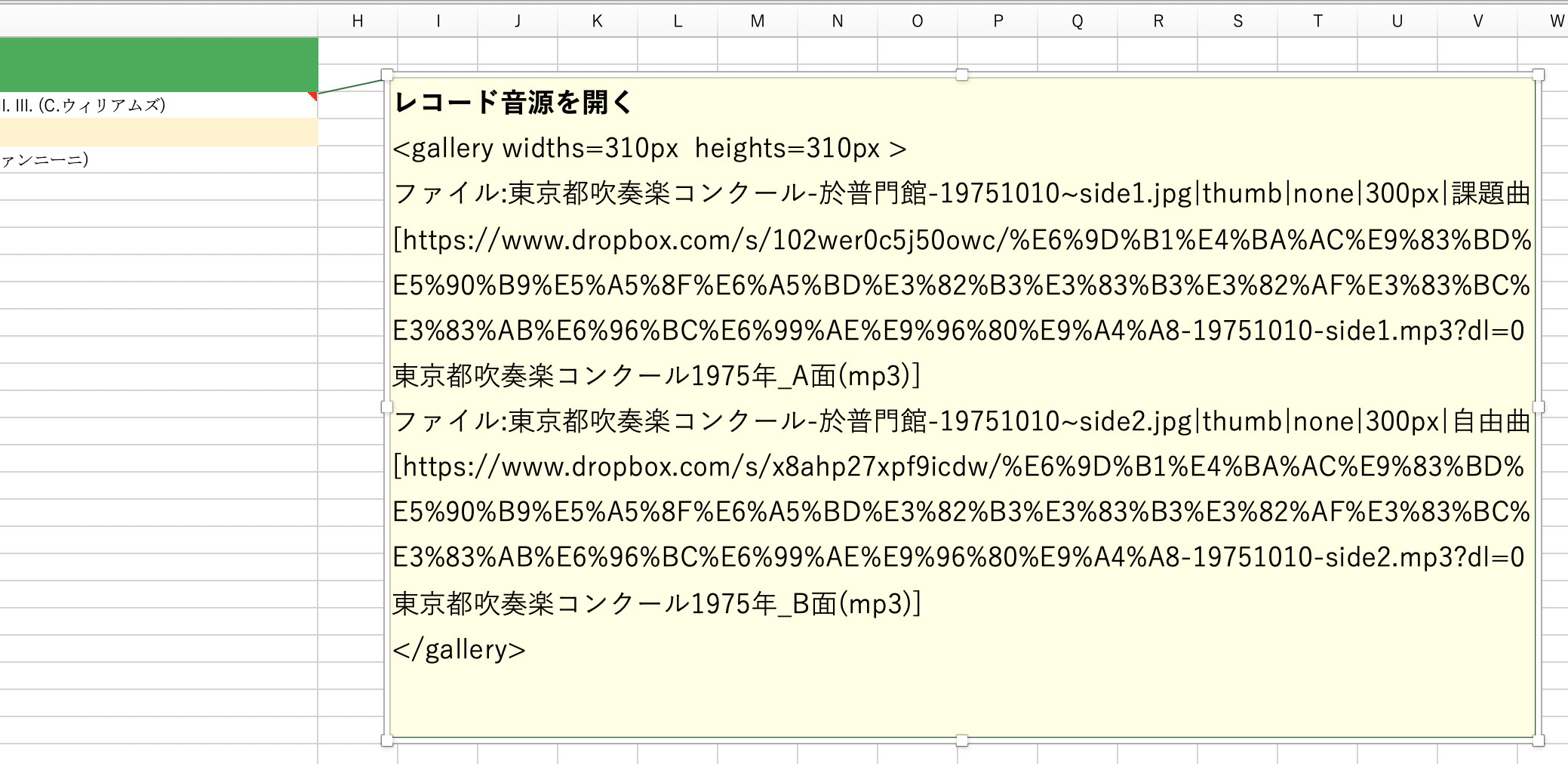1568x764 pixels.
Task: Select column S header
Action: click(1237, 21)
